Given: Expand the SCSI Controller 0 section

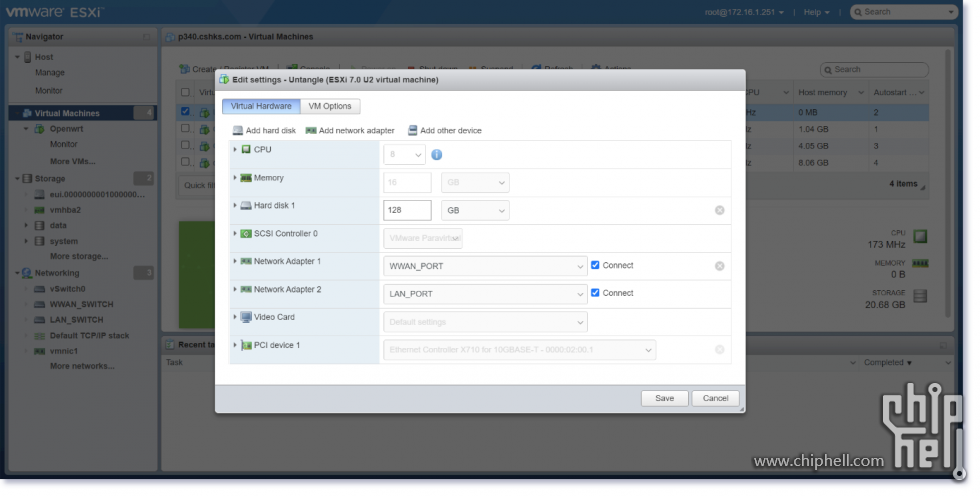Looking at the screenshot, I should click(x=235, y=234).
